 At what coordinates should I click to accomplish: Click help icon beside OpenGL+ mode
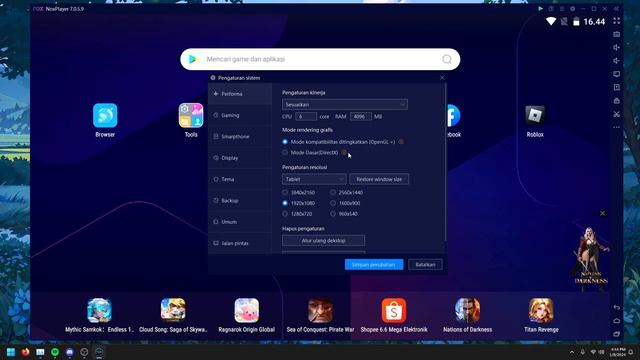click(x=401, y=142)
